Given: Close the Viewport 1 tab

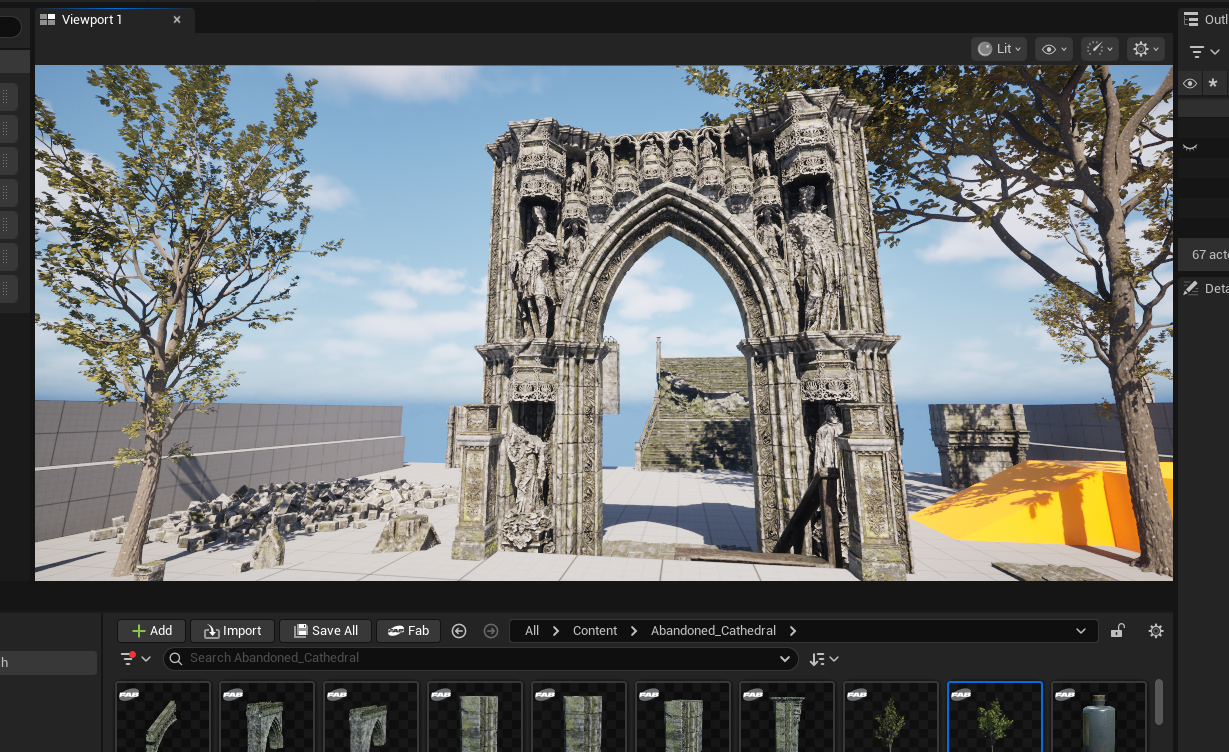Looking at the screenshot, I should [x=176, y=20].
